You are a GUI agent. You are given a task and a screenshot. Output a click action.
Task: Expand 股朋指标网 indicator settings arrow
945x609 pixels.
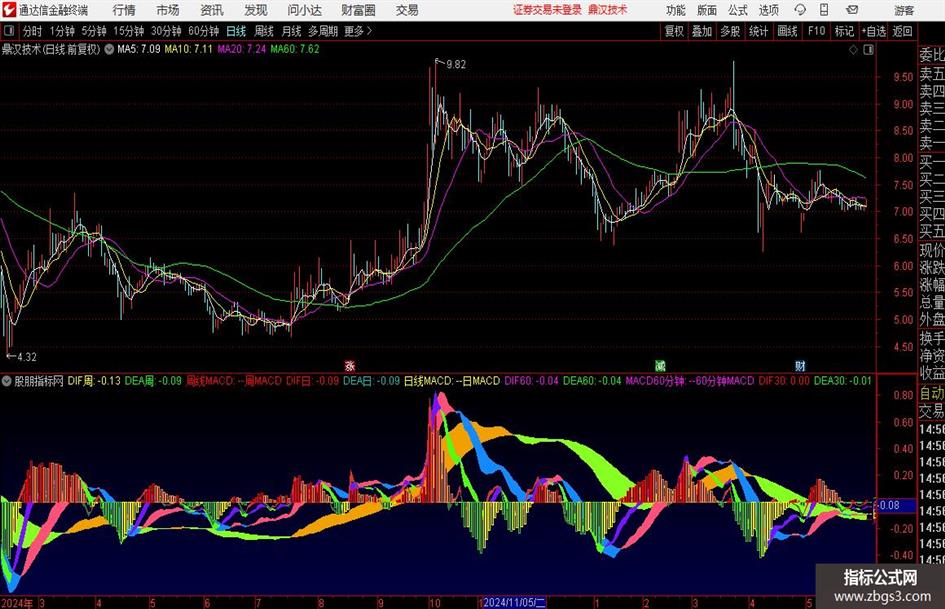click(x=7, y=381)
